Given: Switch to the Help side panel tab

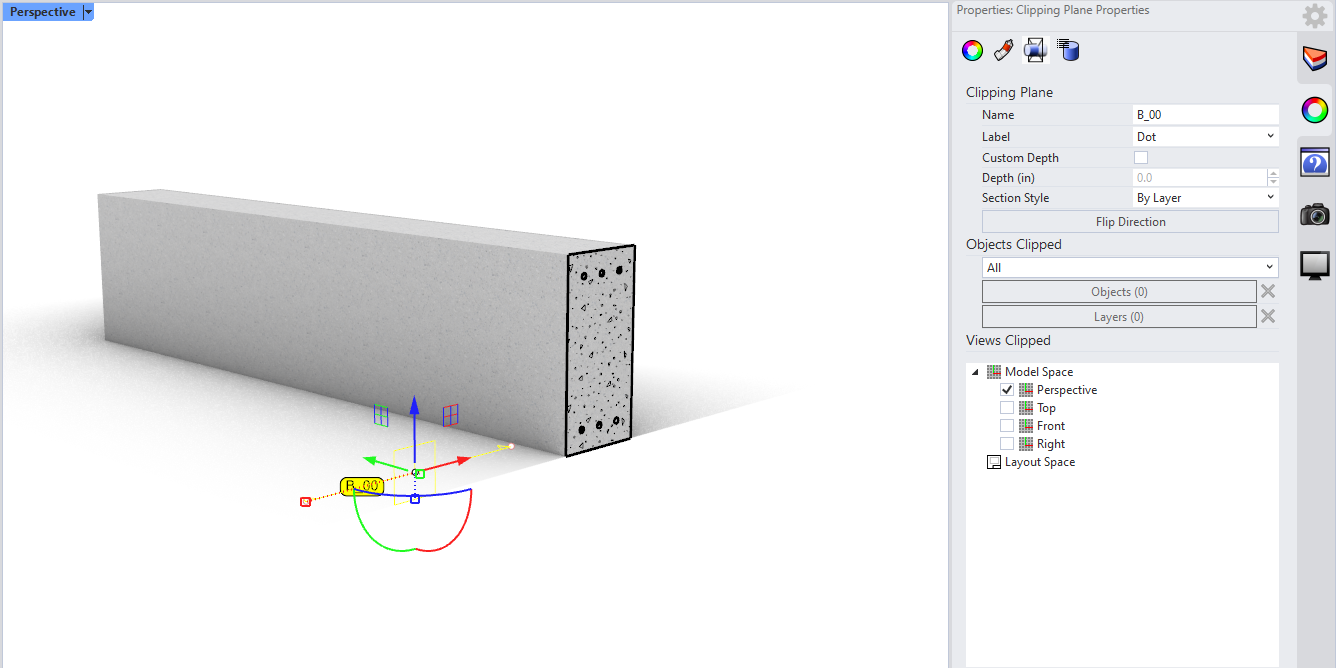Looking at the screenshot, I should coord(1315,162).
